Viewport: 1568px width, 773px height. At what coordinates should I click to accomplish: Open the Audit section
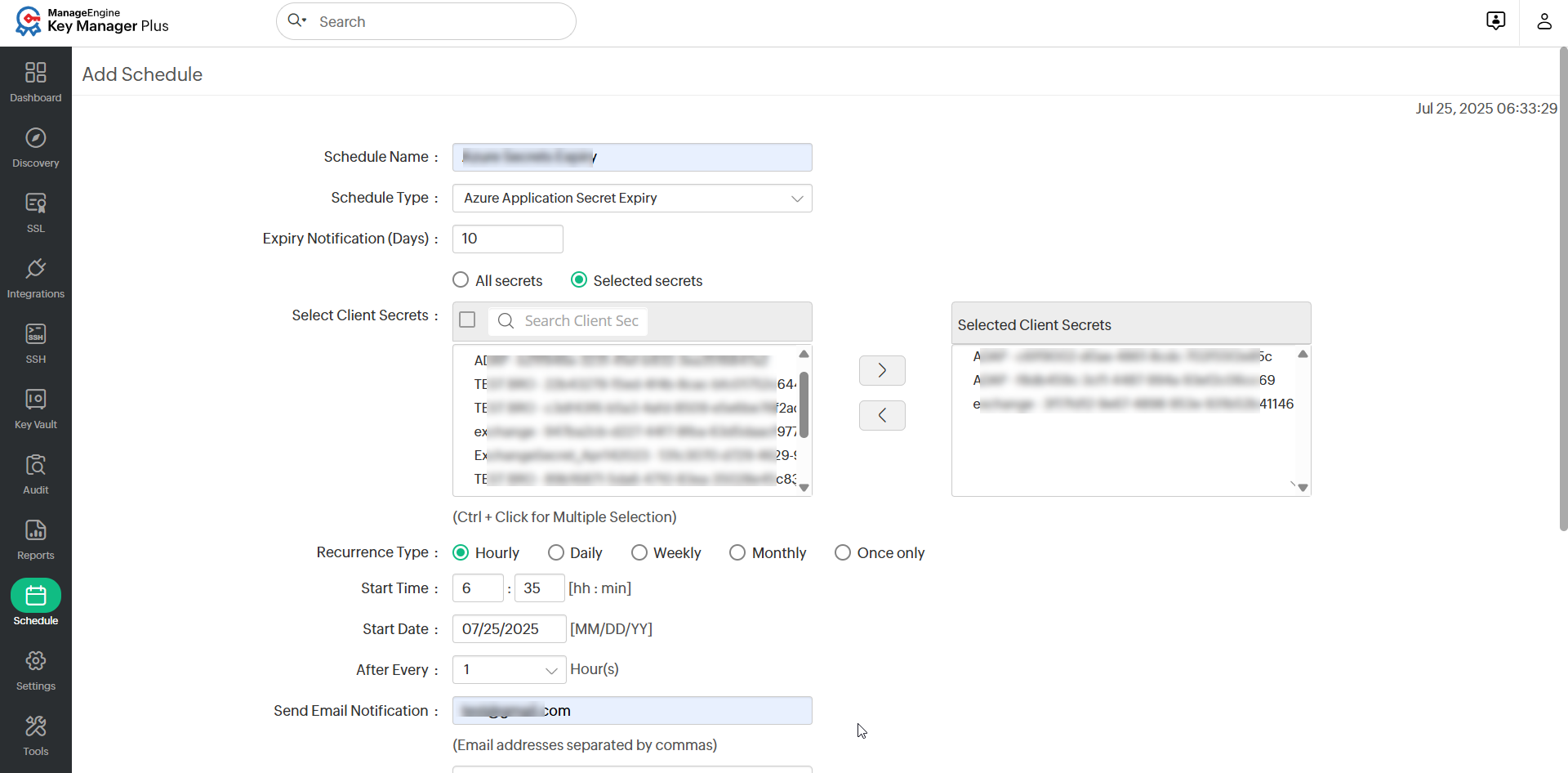36,474
